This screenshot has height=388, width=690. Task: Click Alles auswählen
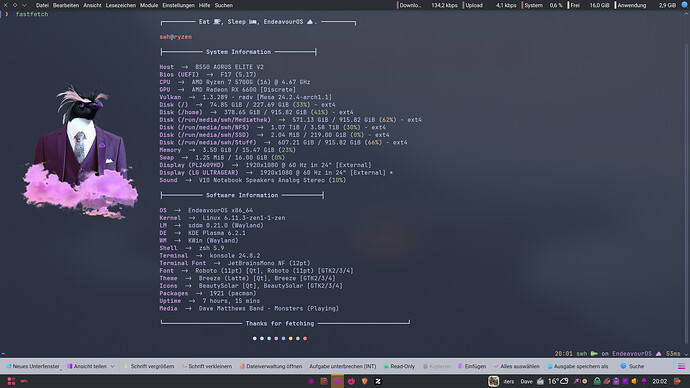pyautogui.click(x=516, y=366)
